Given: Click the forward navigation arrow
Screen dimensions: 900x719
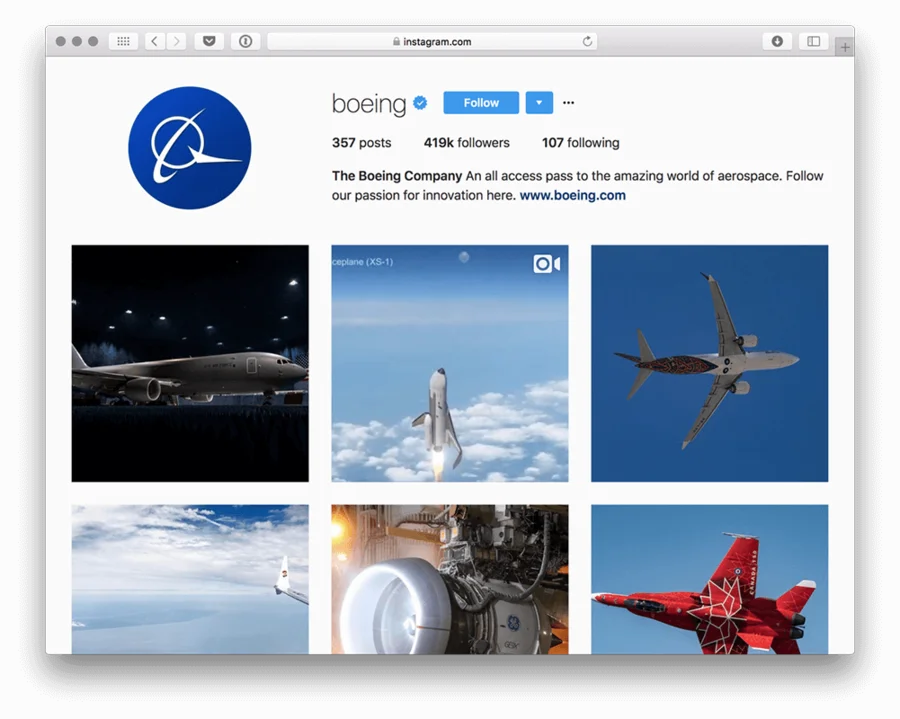Looking at the screenshot, I should (x=176, y=41).
